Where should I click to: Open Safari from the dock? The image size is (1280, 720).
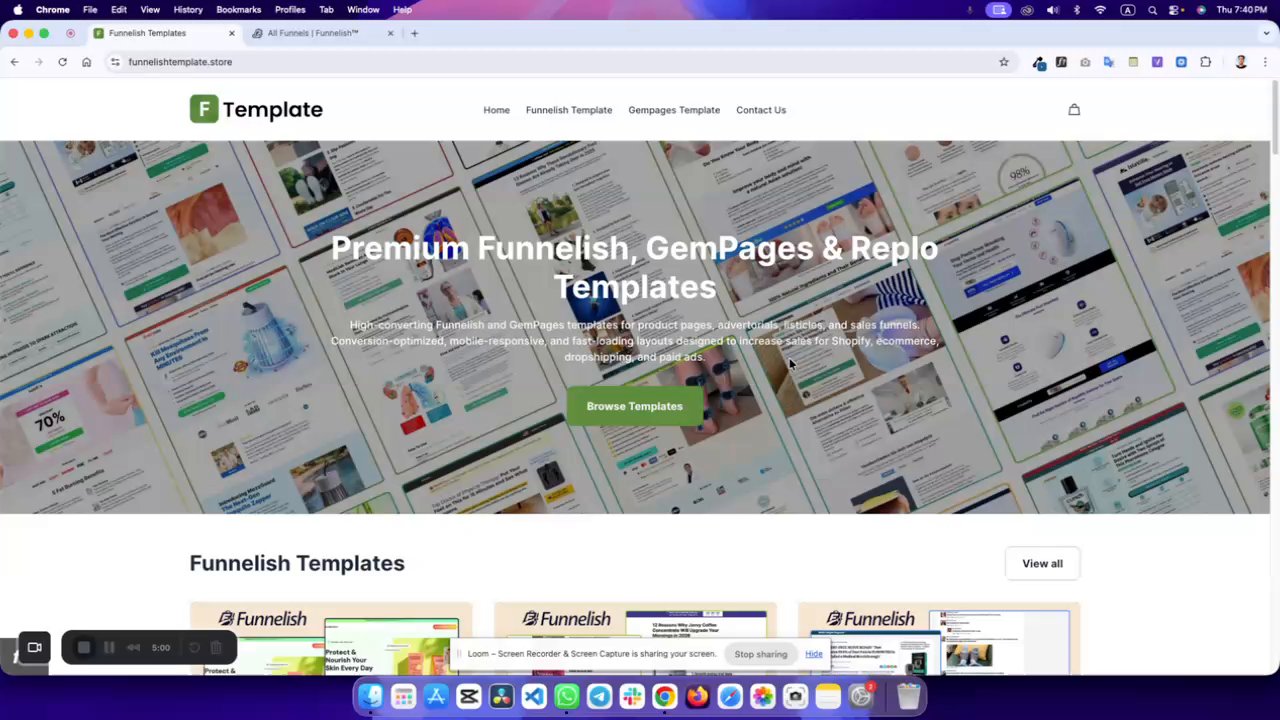(730, 696)
